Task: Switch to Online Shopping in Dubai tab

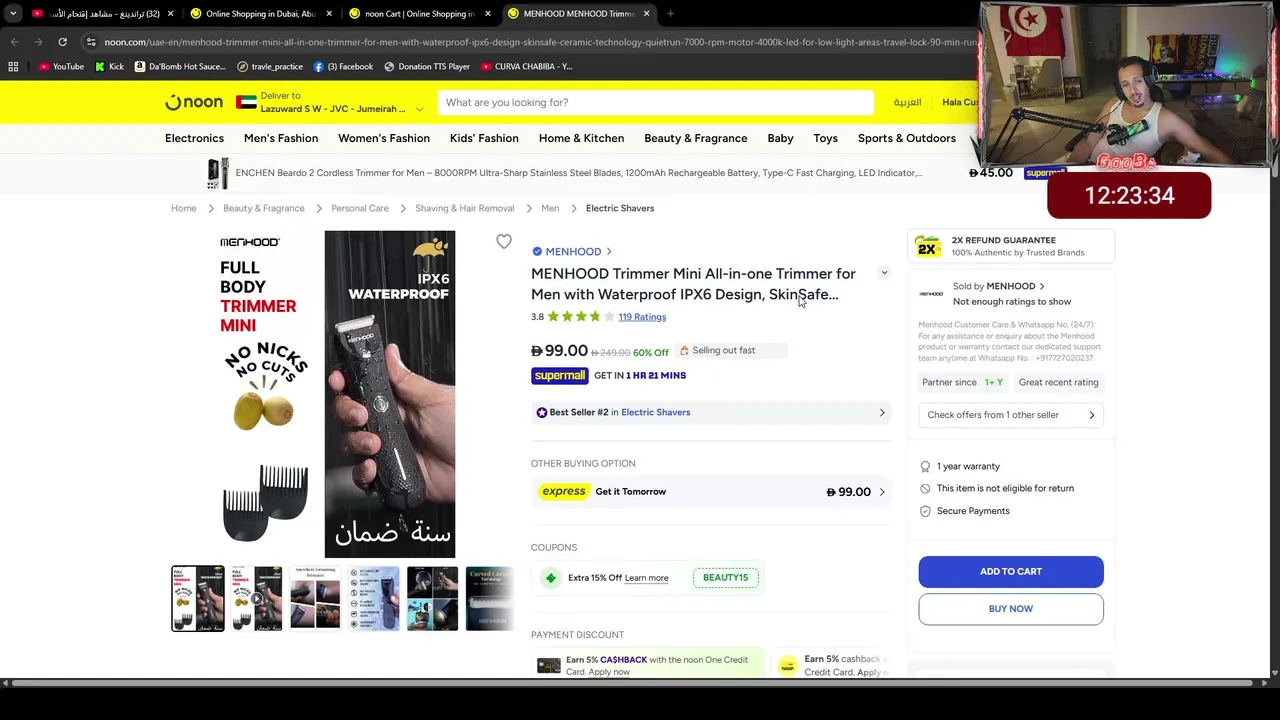Action: 261,13
